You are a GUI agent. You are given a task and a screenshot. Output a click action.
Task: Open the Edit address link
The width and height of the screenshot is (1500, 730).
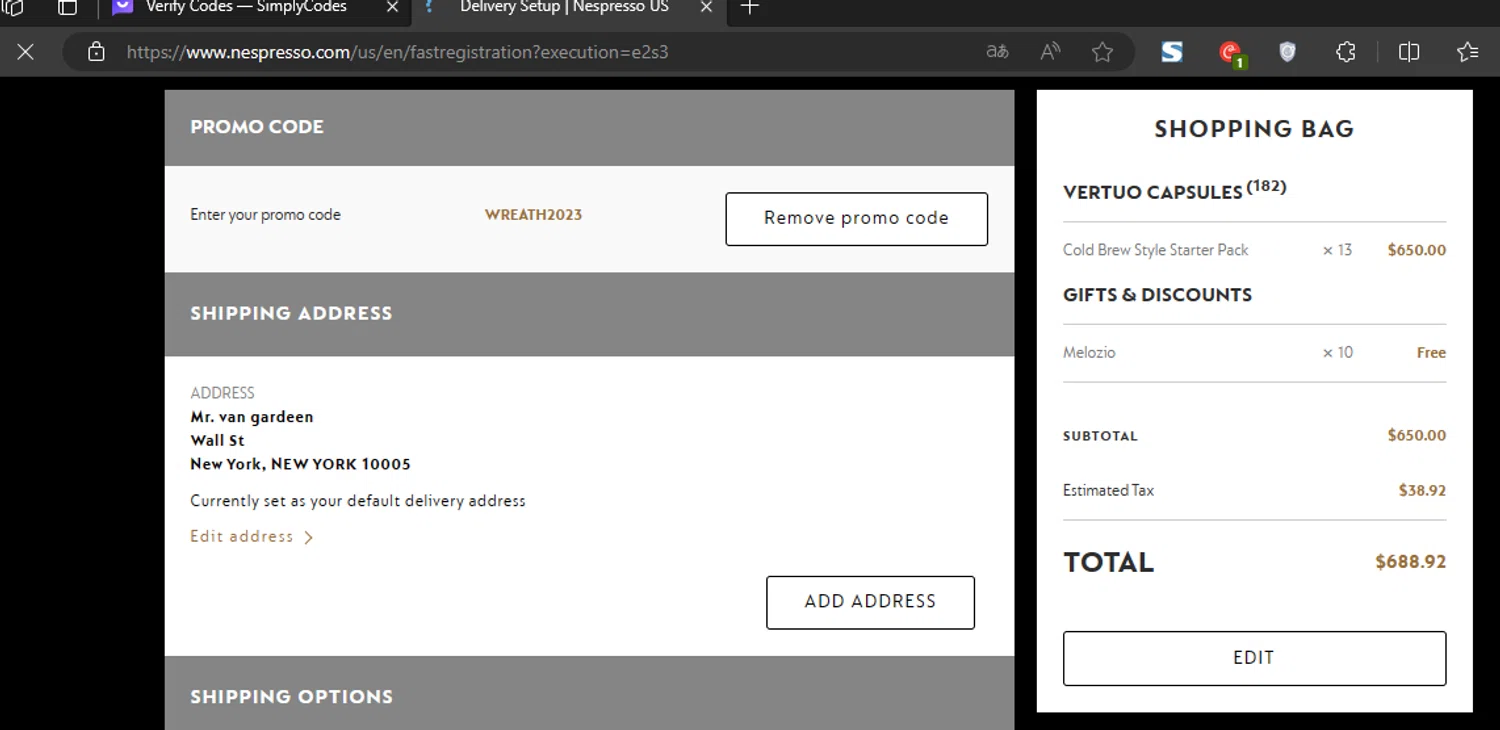242,537
